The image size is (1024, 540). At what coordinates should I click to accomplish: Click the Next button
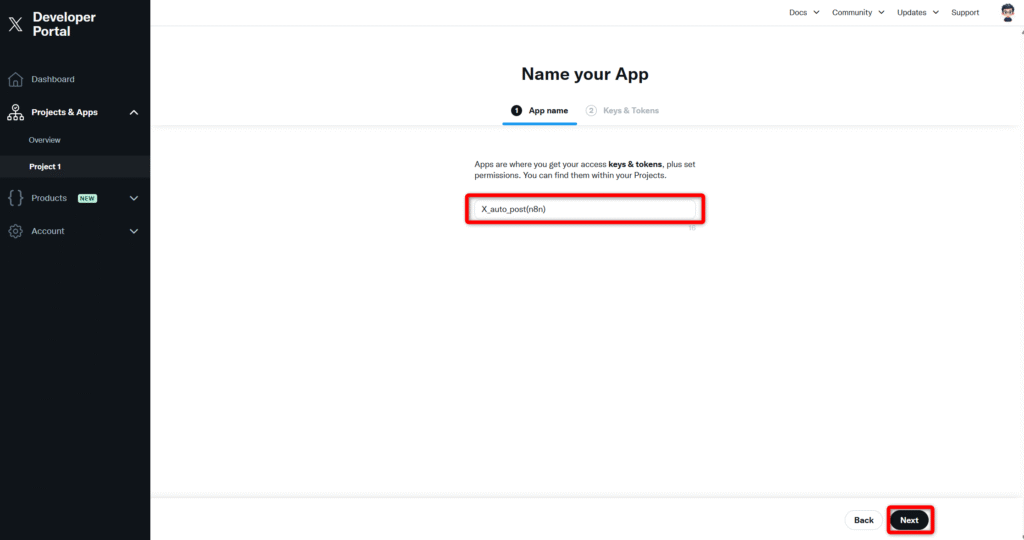click(x=909, y=520)
